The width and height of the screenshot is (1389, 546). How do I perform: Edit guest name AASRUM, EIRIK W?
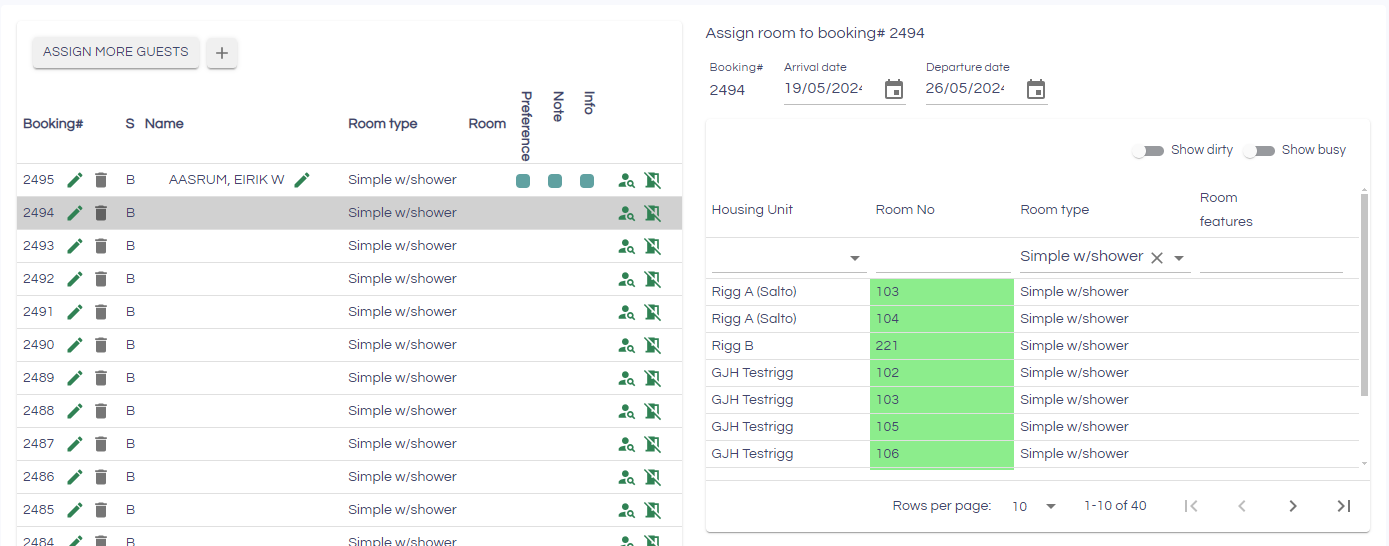click(302, 180)
